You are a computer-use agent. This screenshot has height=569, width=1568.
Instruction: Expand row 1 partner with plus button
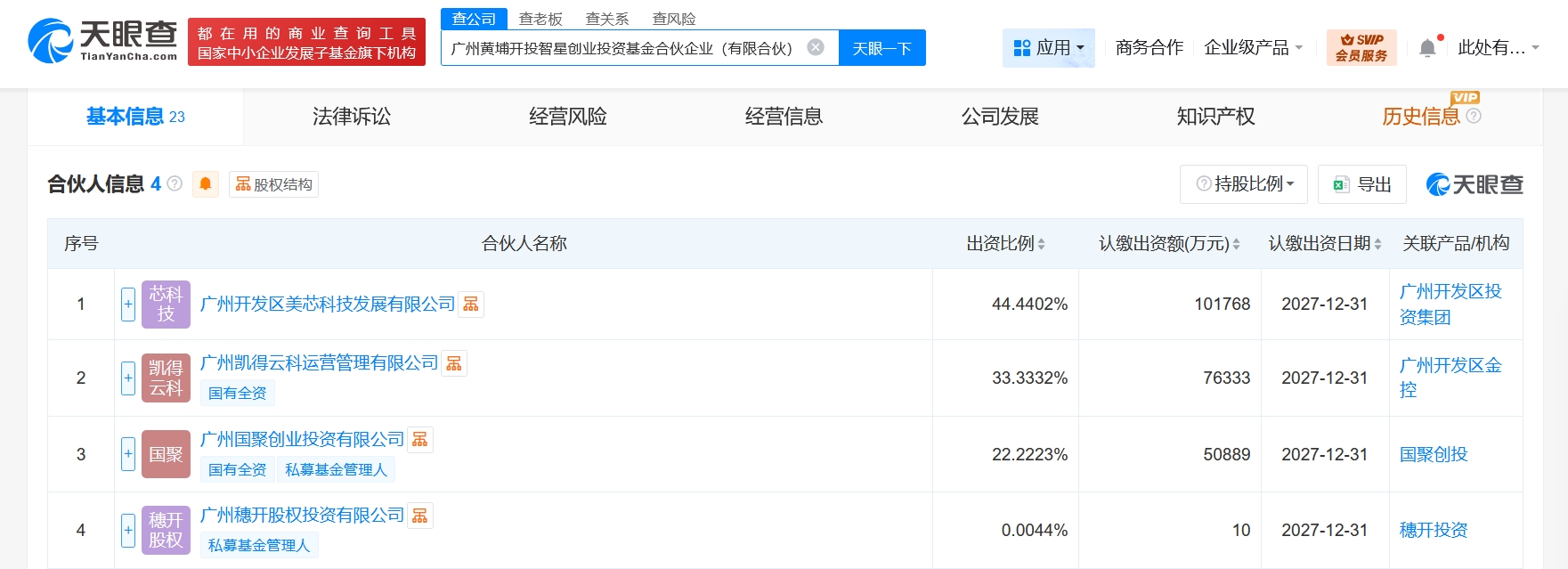(x=128, y=305)
